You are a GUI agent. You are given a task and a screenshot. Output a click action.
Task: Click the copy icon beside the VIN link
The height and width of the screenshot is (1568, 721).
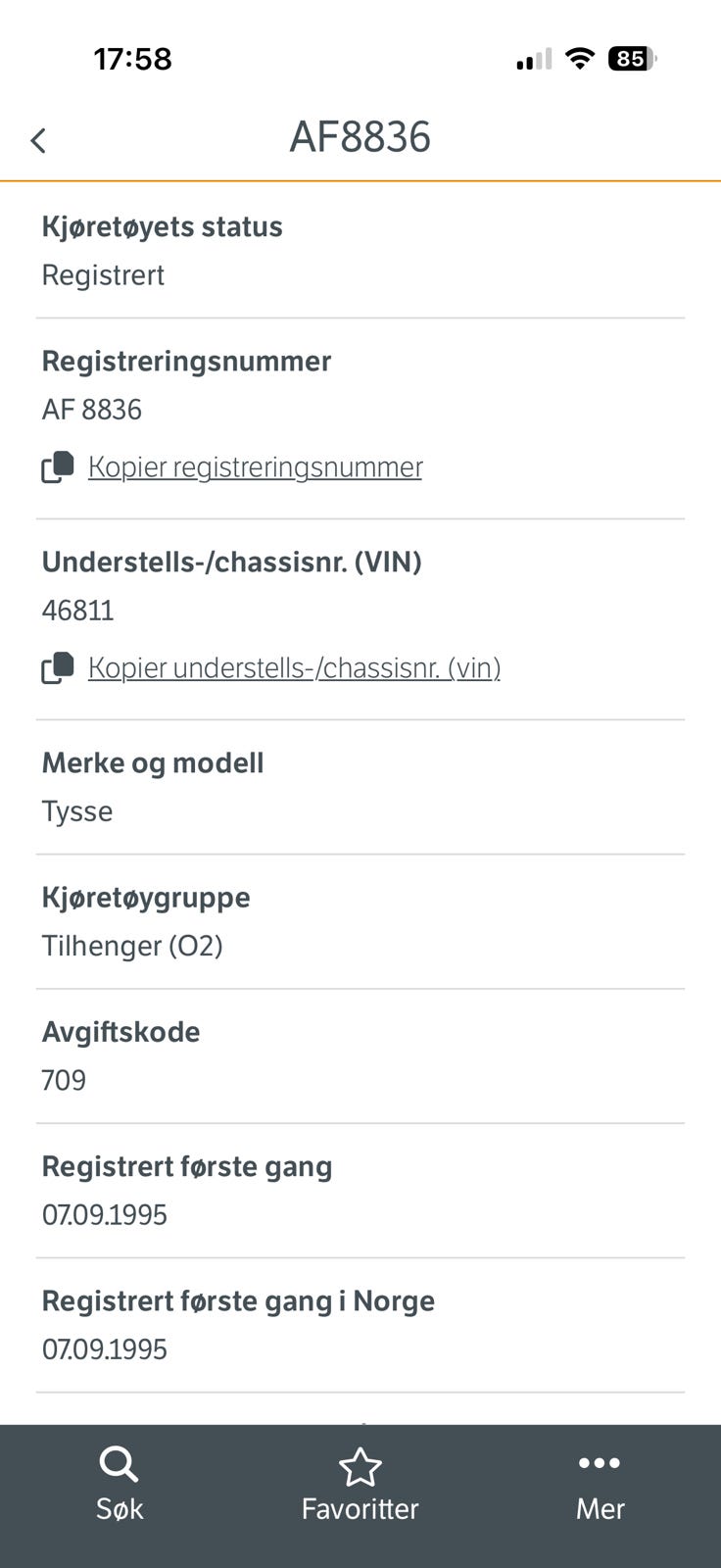point(58,668)
